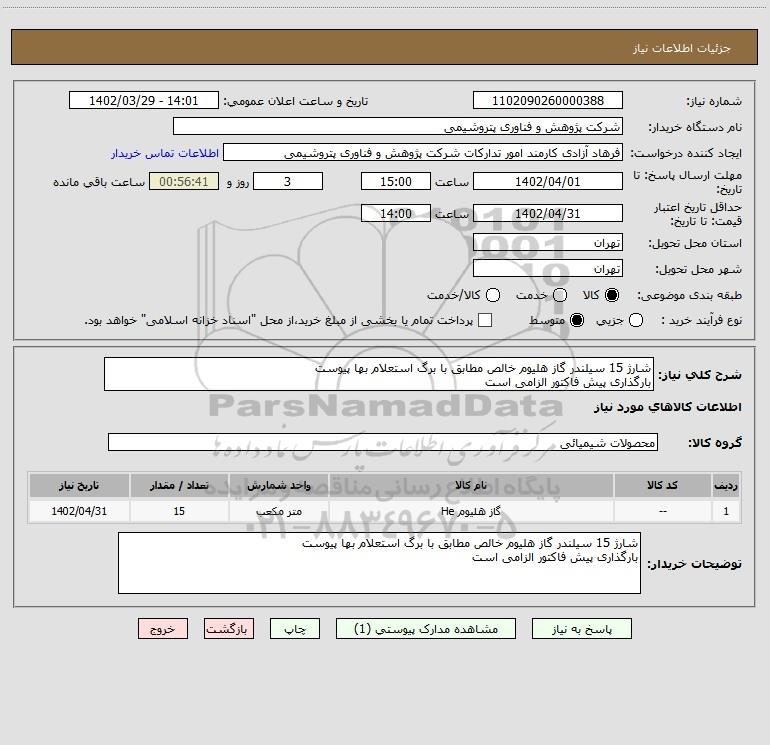Click the خروج exit button
This screenshot has height=745, width=770.
point(163,629)
